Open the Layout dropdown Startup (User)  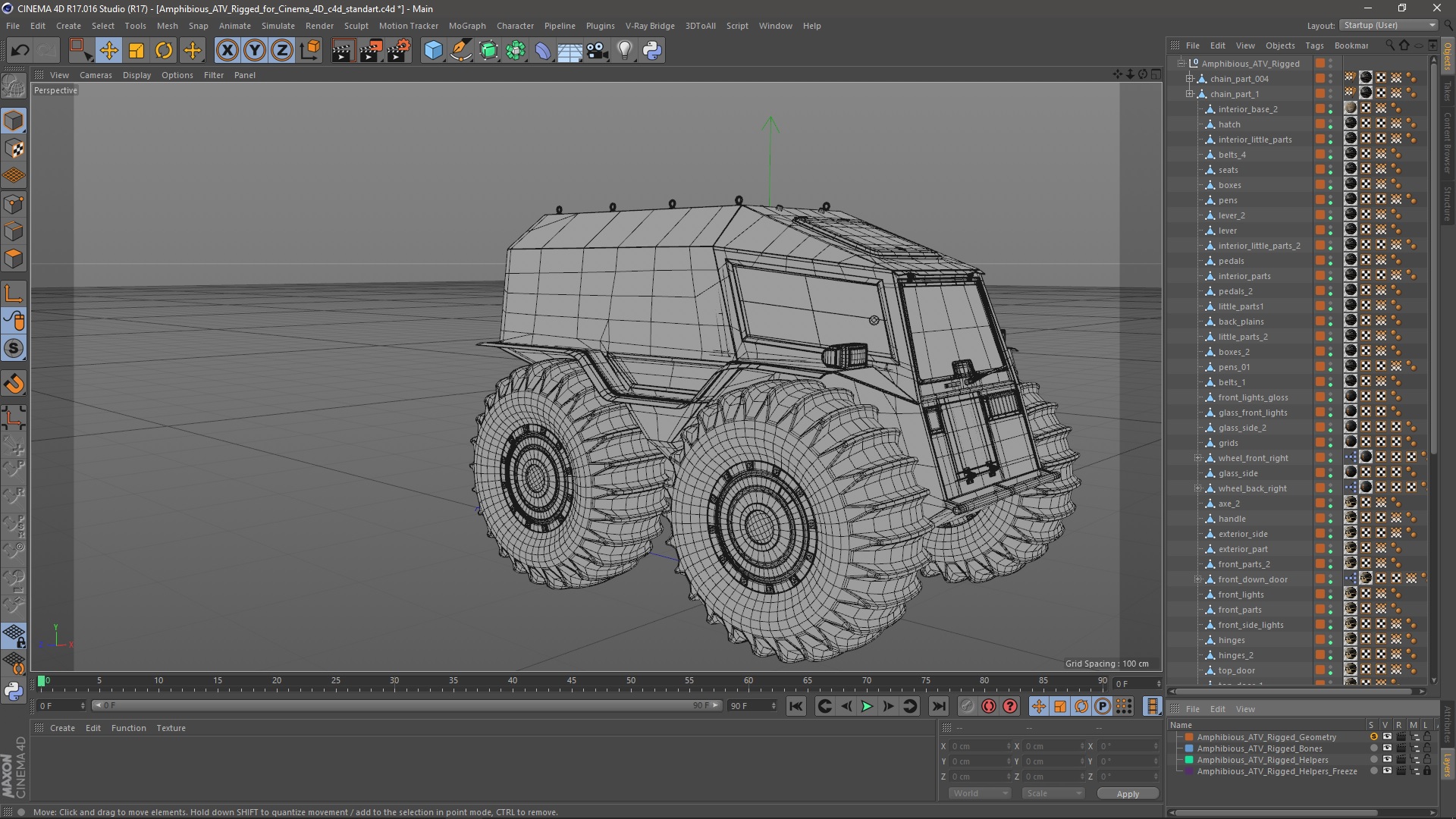[x=1388, y=25]
